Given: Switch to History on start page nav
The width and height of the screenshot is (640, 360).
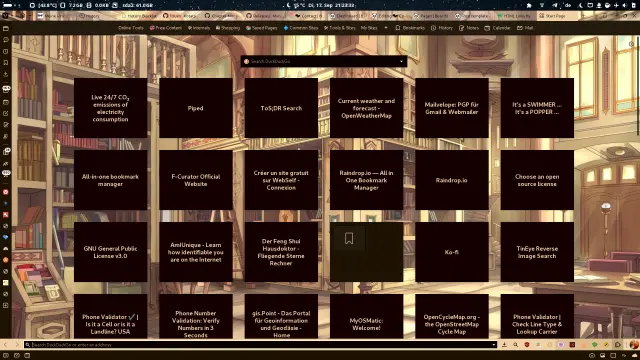Looking at the screenshot, I should [442, 28].
